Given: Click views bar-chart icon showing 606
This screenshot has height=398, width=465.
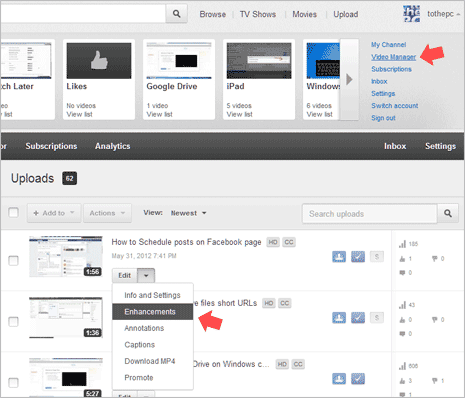Looking at the screenshot, I should 402,366.
